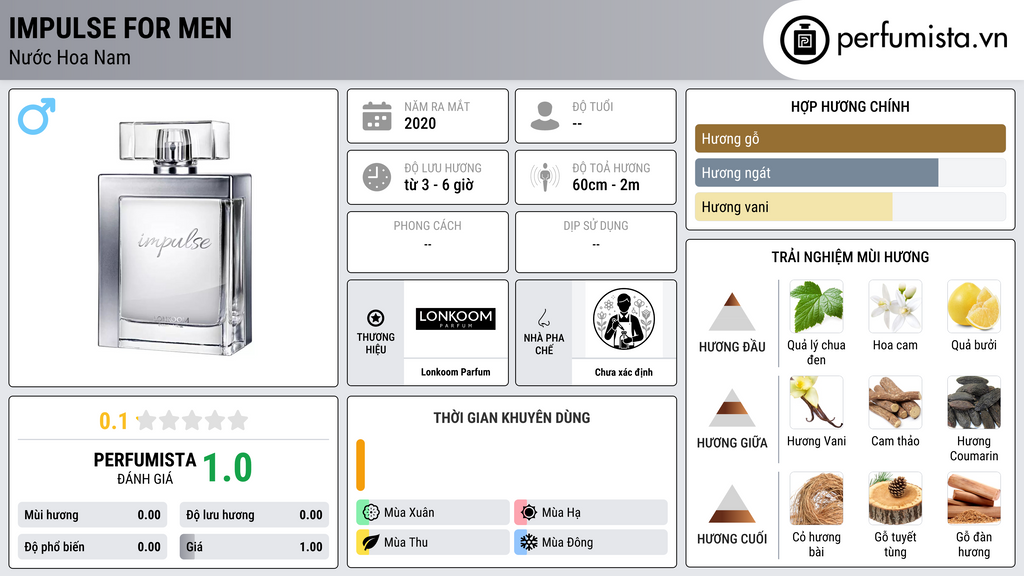Select the Hoa cam note image
Screen dimensions: 1024x576
895,307
